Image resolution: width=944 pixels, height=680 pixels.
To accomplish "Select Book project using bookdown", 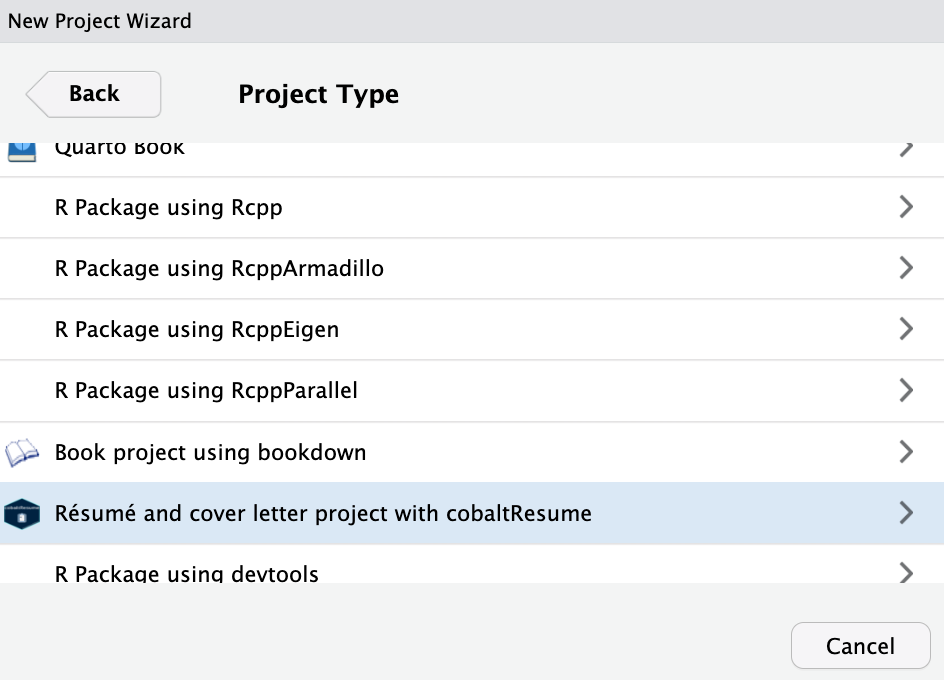I will tap(210, 453).
